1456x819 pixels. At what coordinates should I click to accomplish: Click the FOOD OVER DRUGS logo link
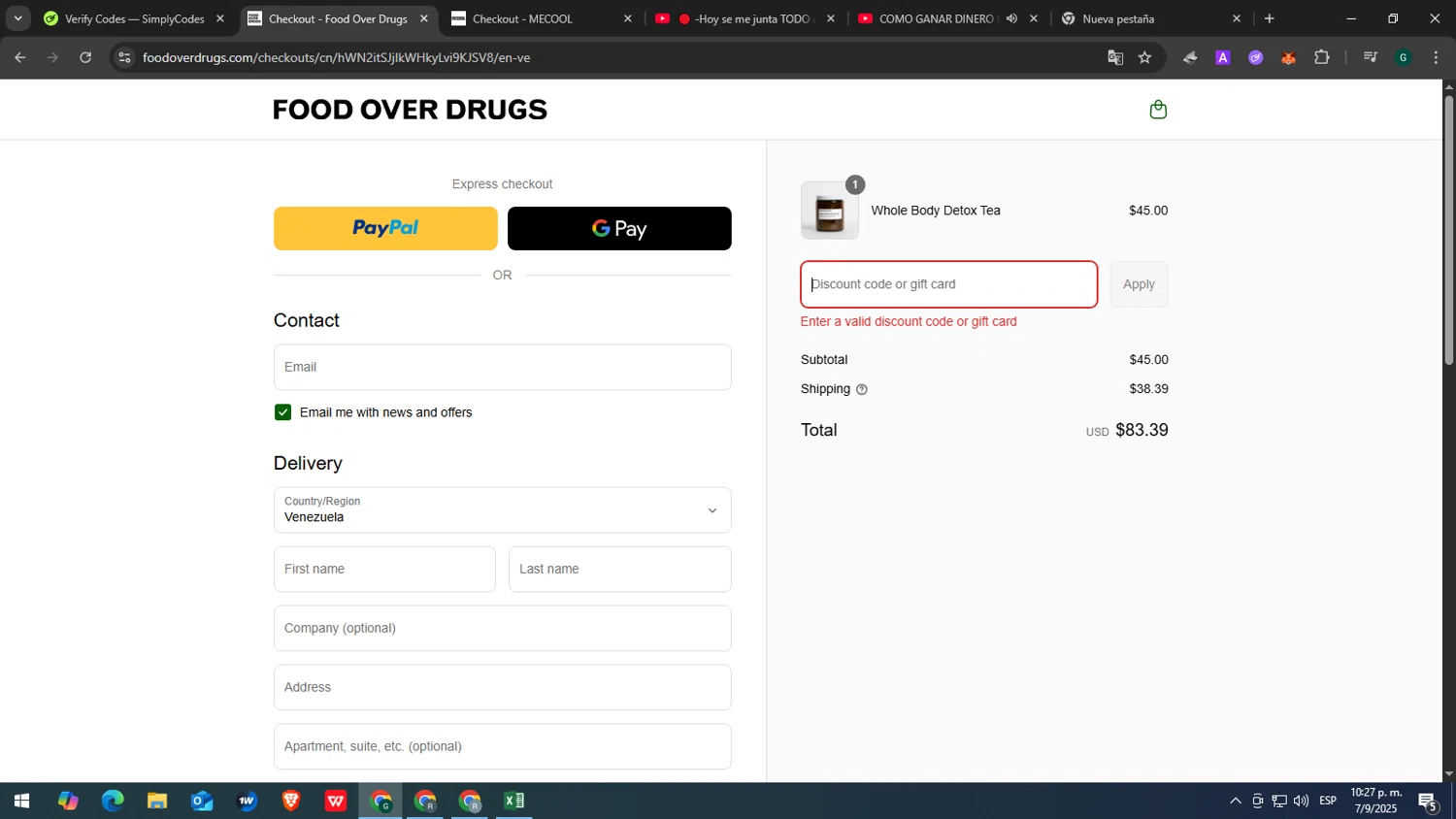tap(410, 110)
